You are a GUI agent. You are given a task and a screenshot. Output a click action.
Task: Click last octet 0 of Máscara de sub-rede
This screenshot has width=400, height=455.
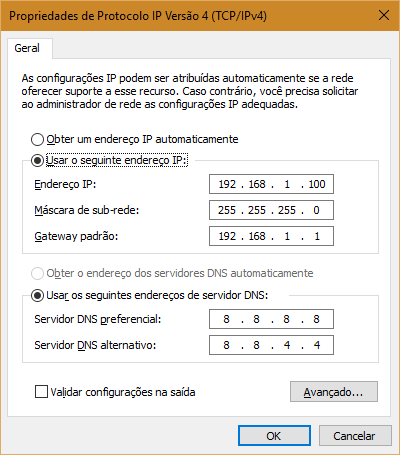pyautogui.click(x=316, y=210)
